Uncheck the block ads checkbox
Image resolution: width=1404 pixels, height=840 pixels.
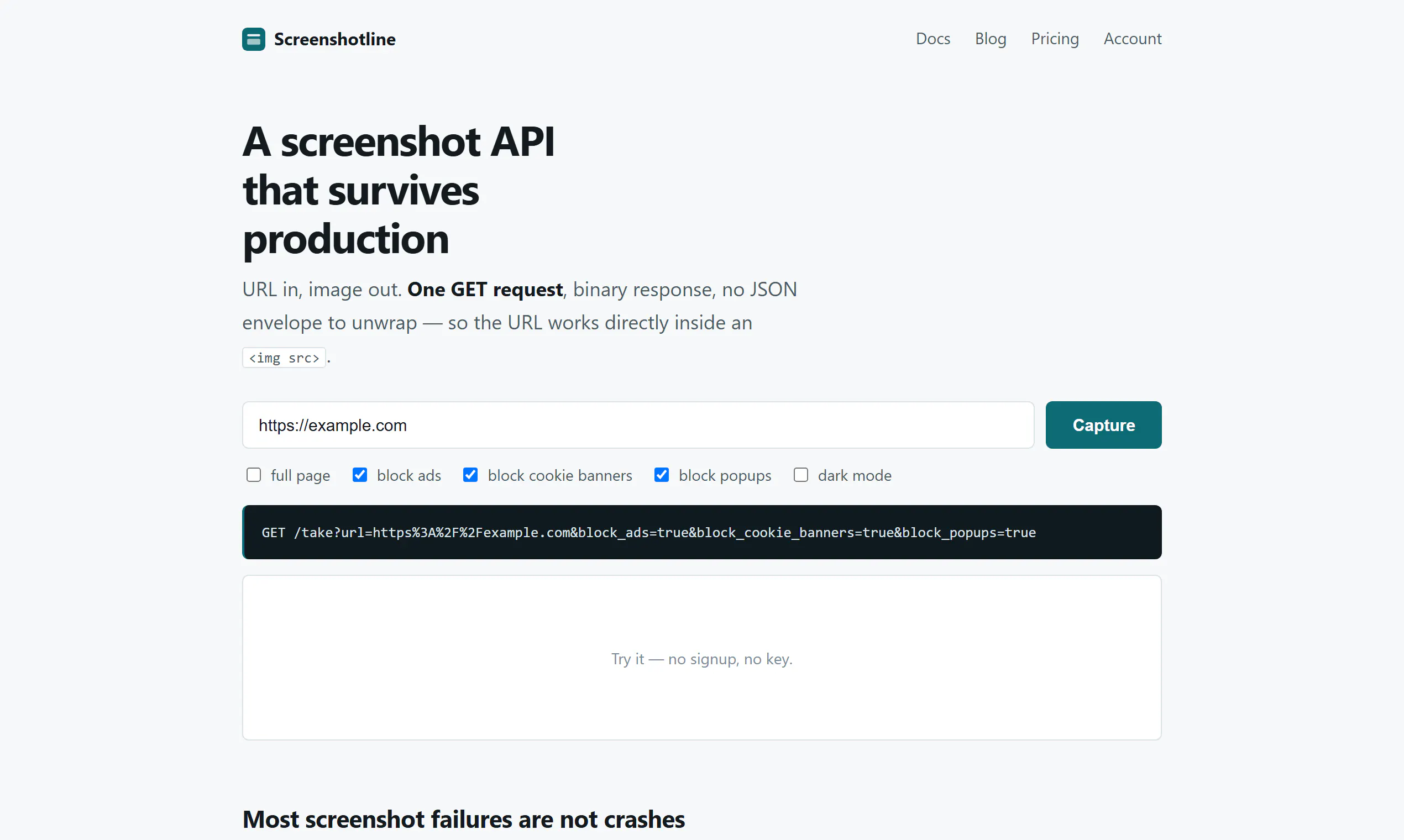(359, 475)
